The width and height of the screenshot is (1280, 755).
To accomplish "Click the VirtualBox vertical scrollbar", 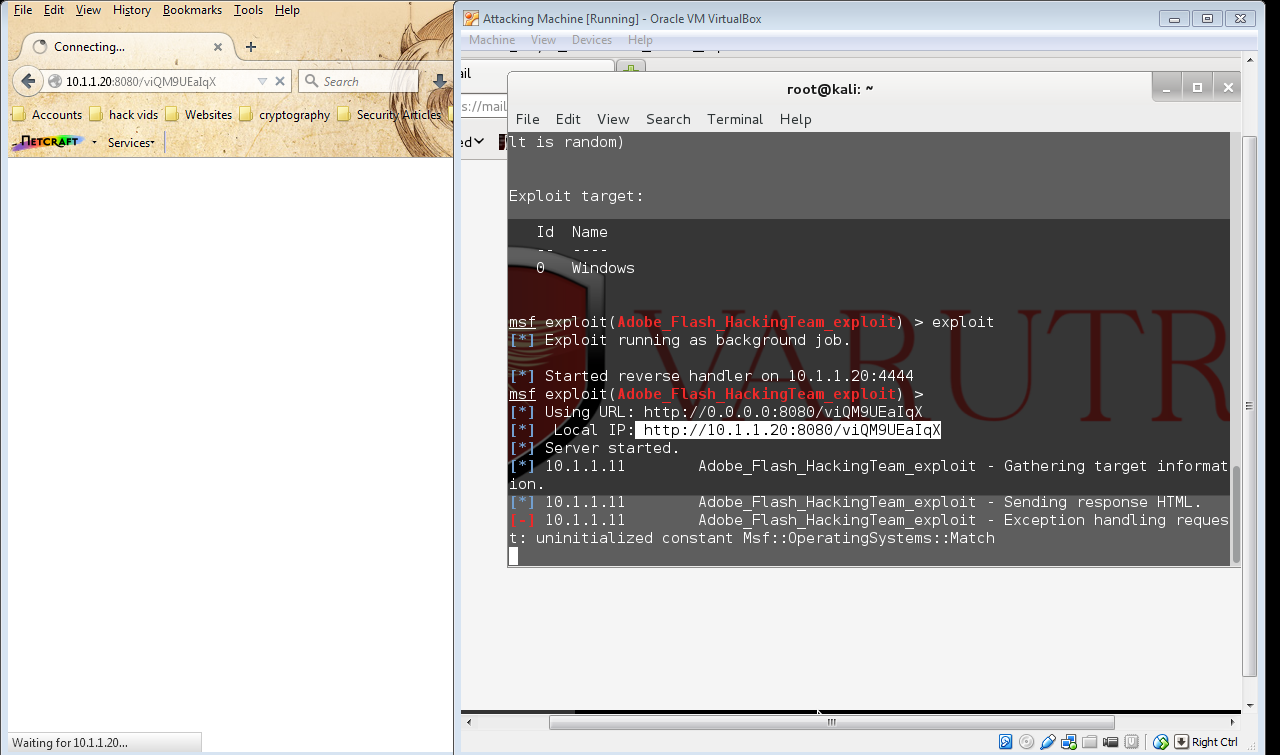I will click(1249, 405).
